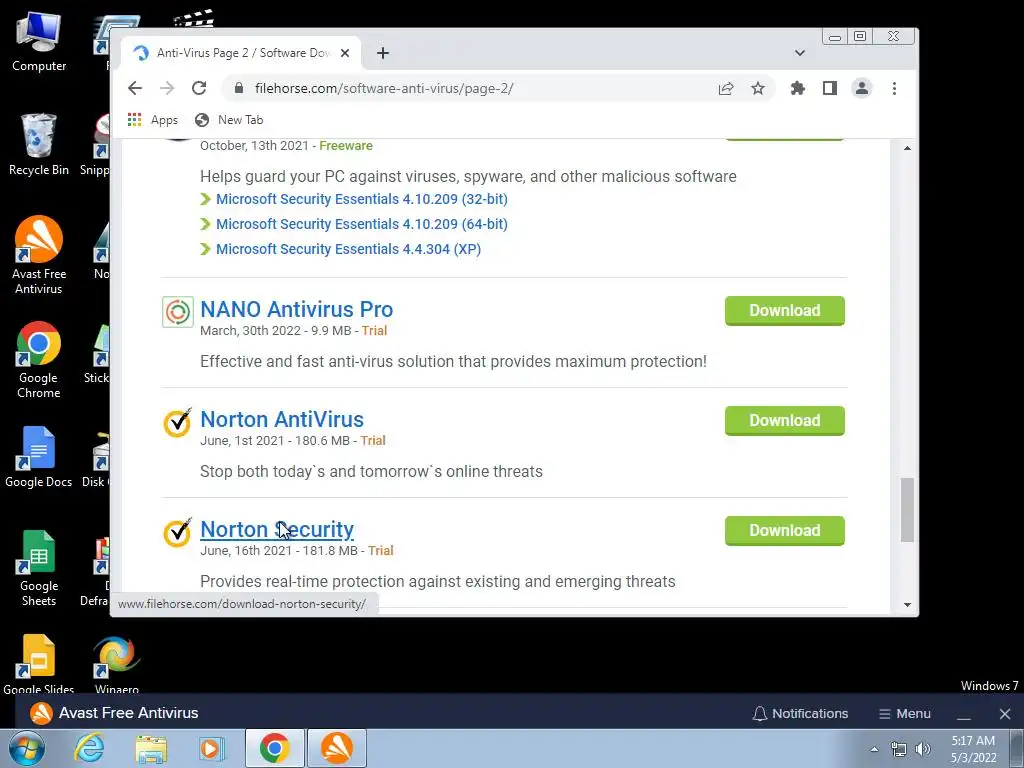Click the Trial label under NANO Antivirus Pro
This screenshot has width=1024, height=768.
coord(374,330)
